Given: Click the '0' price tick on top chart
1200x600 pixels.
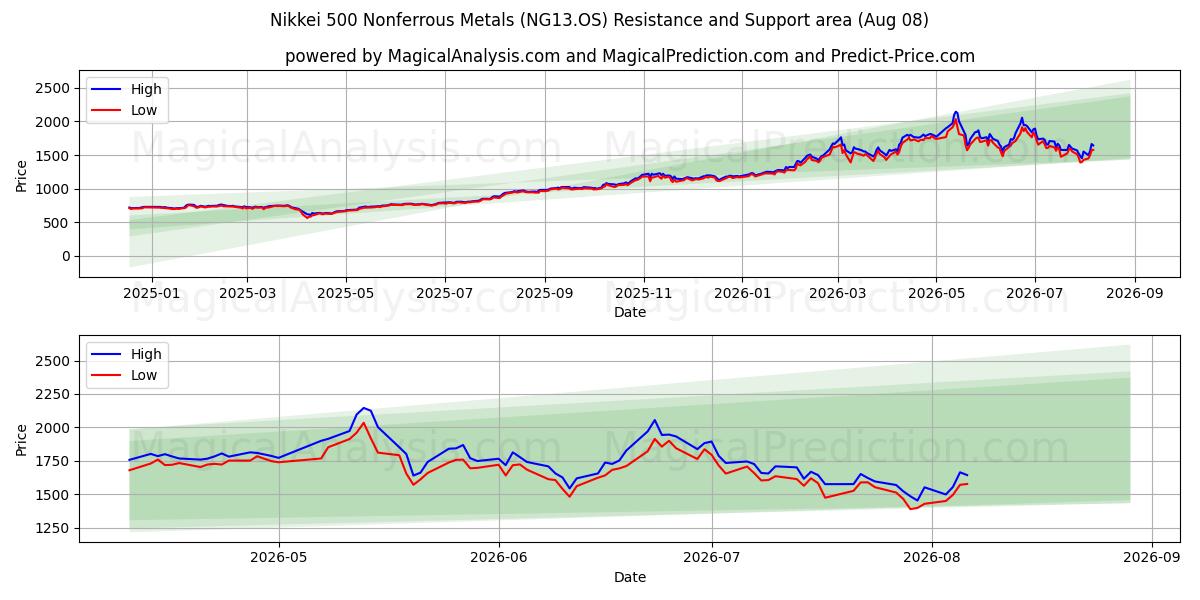Looking at the screenshot, I should (65, 256).
